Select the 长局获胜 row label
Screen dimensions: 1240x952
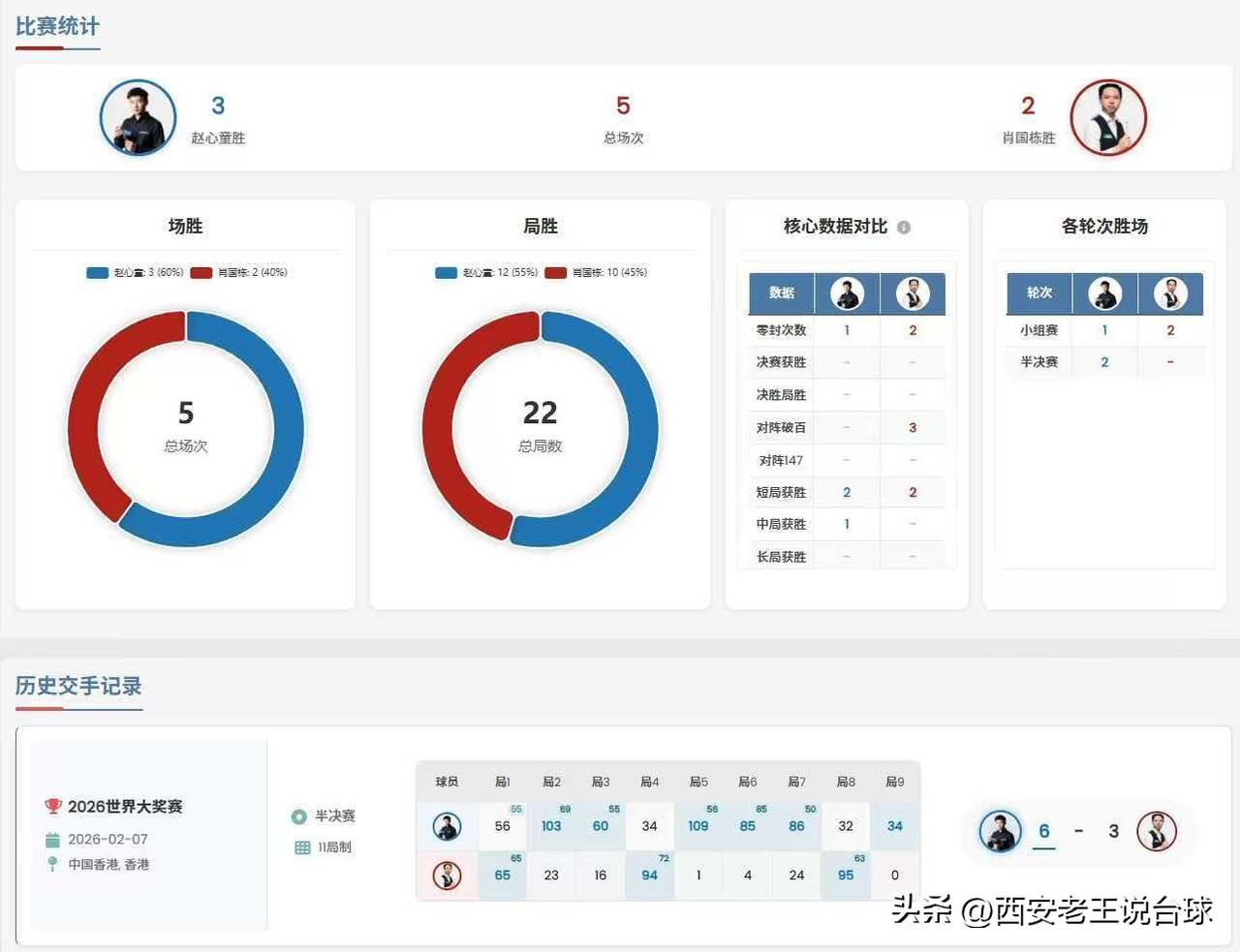(x=781, y=557)
